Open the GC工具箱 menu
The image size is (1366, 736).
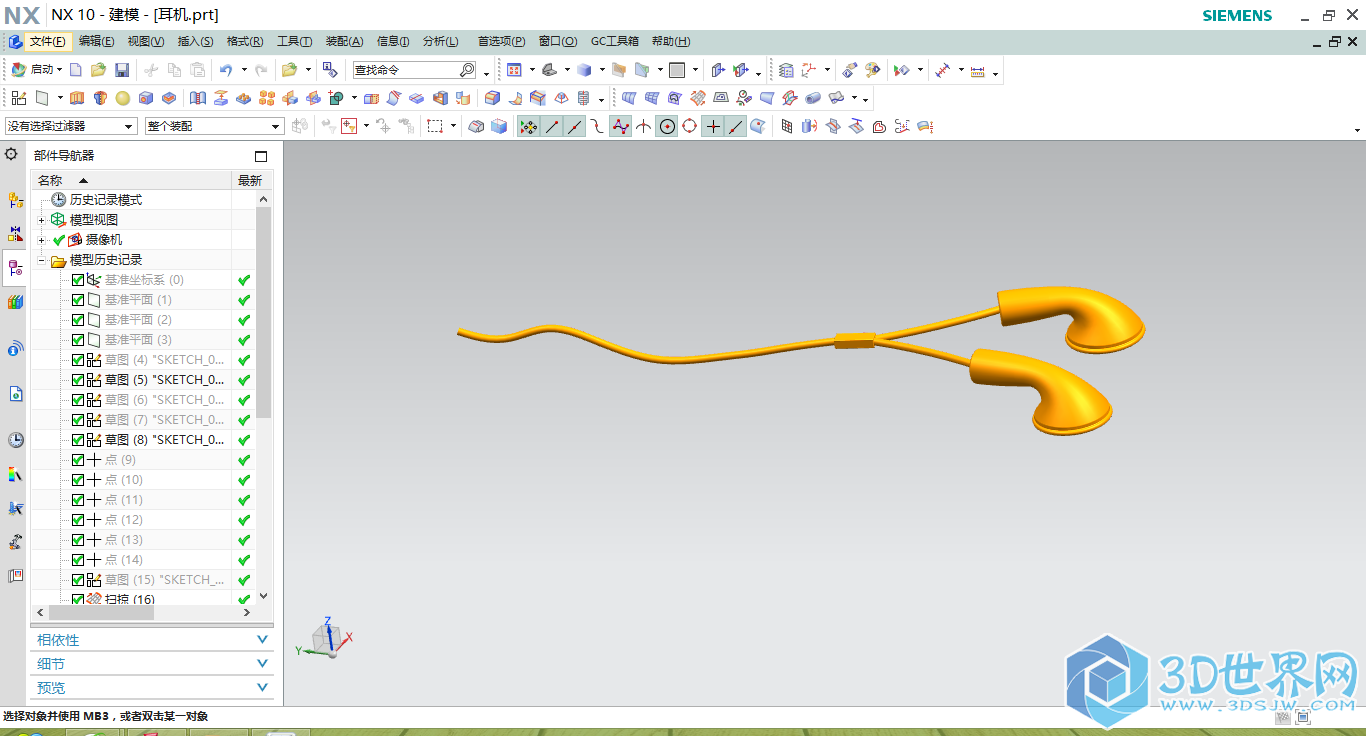click(615, 41)
